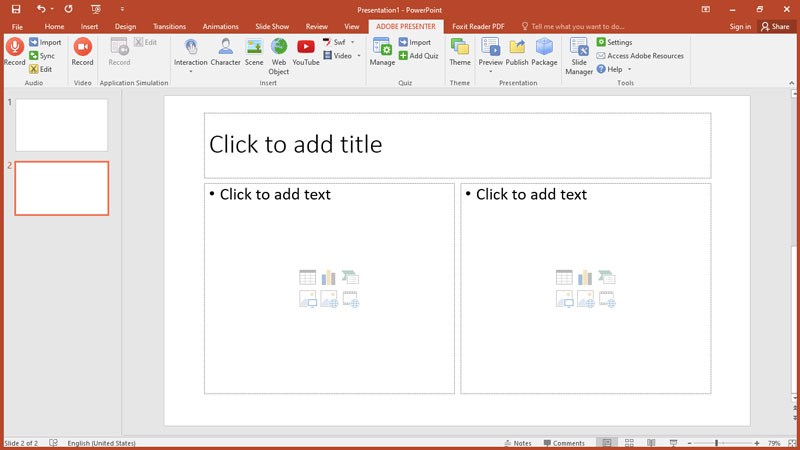The height and width of the screenshot is (450, 800).
Task: Save the presentation from Quick Access toolbar
Action: coord(16,9)
